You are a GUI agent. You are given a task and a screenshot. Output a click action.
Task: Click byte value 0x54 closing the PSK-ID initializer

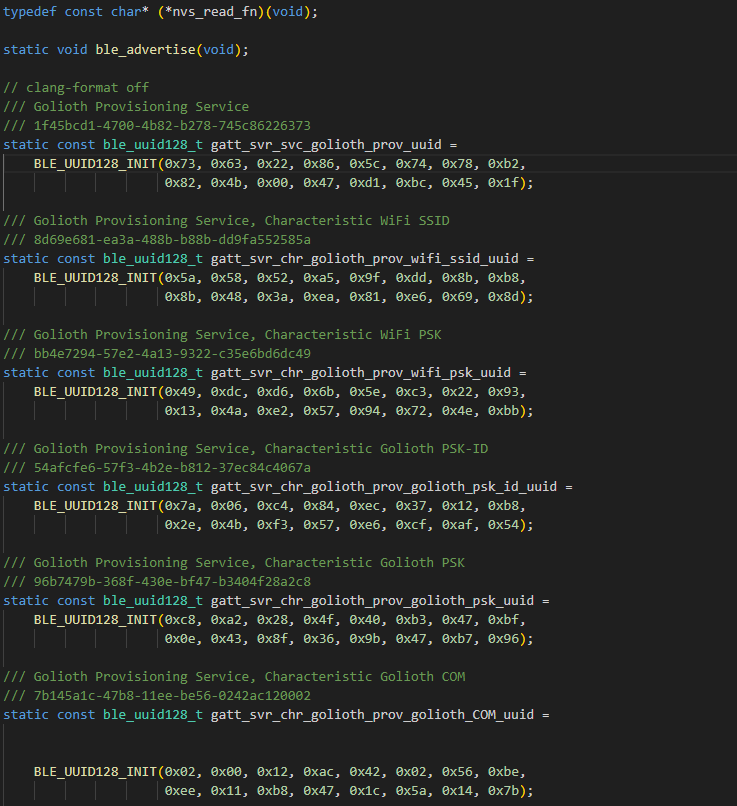click(503, 525)
